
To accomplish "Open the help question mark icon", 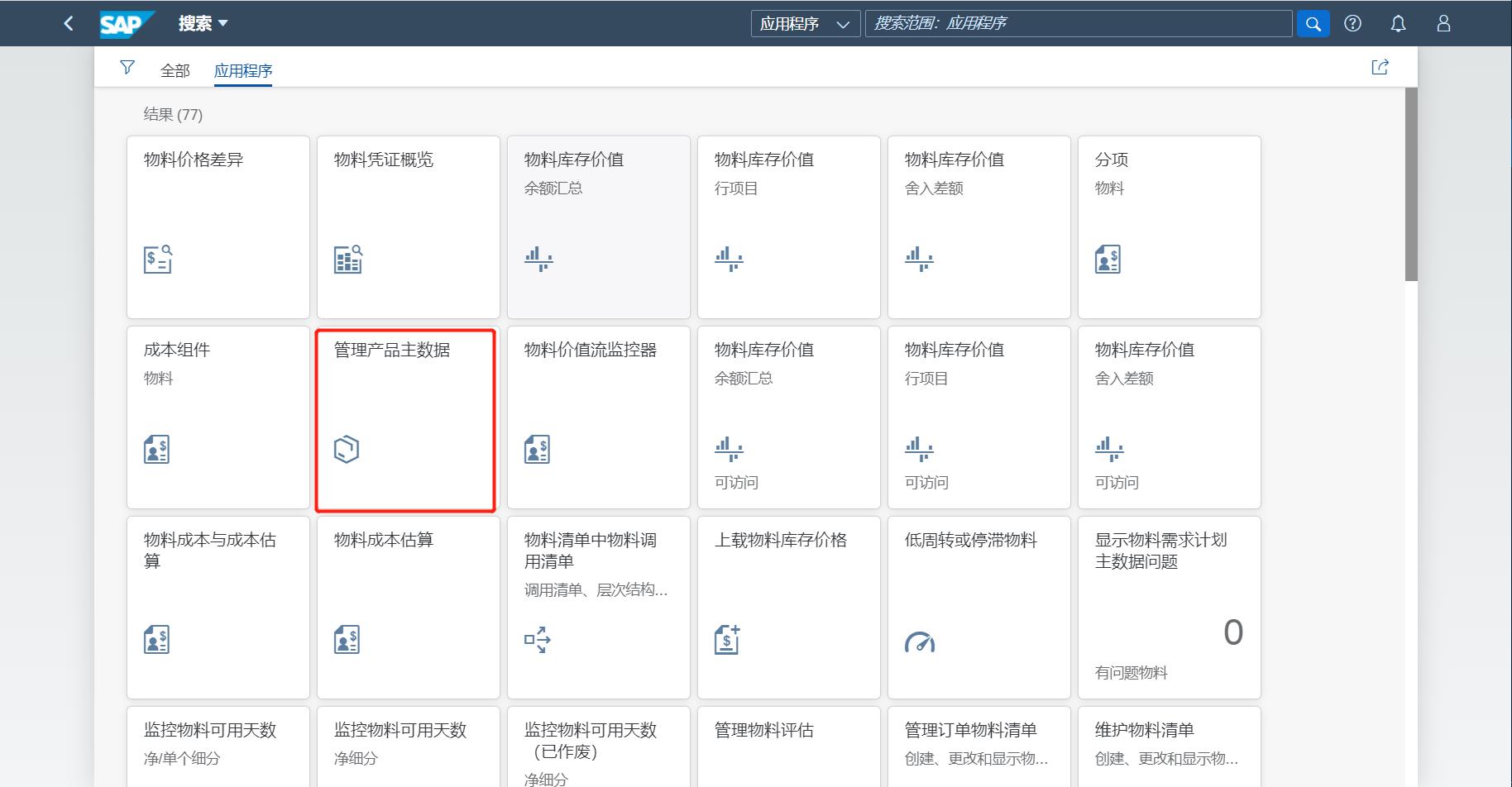I will pos(1353,23).
